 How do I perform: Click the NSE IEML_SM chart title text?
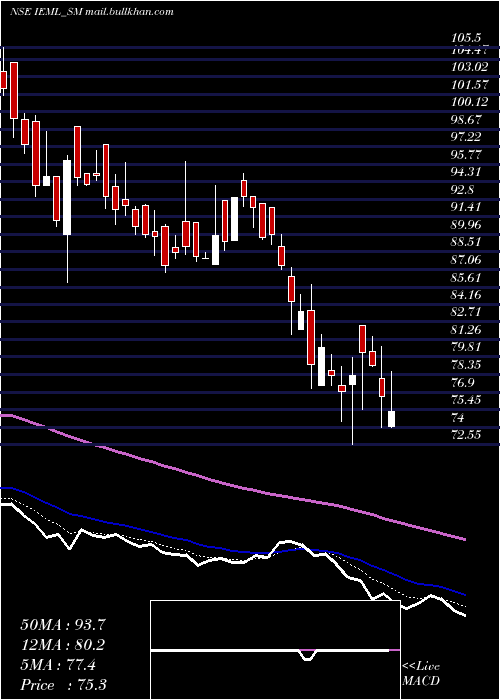[x=91, y=12]
